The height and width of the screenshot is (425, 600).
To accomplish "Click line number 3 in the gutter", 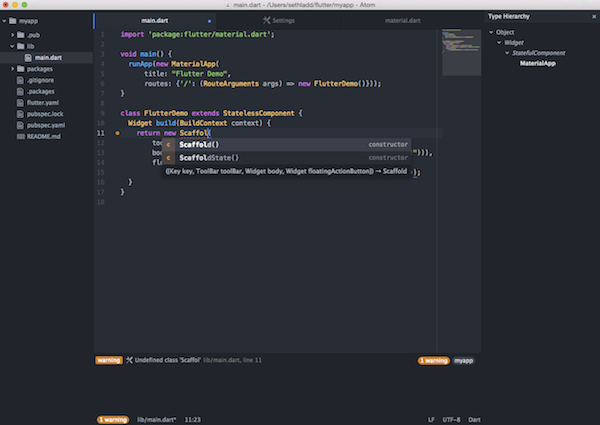I will coord(102,54).
